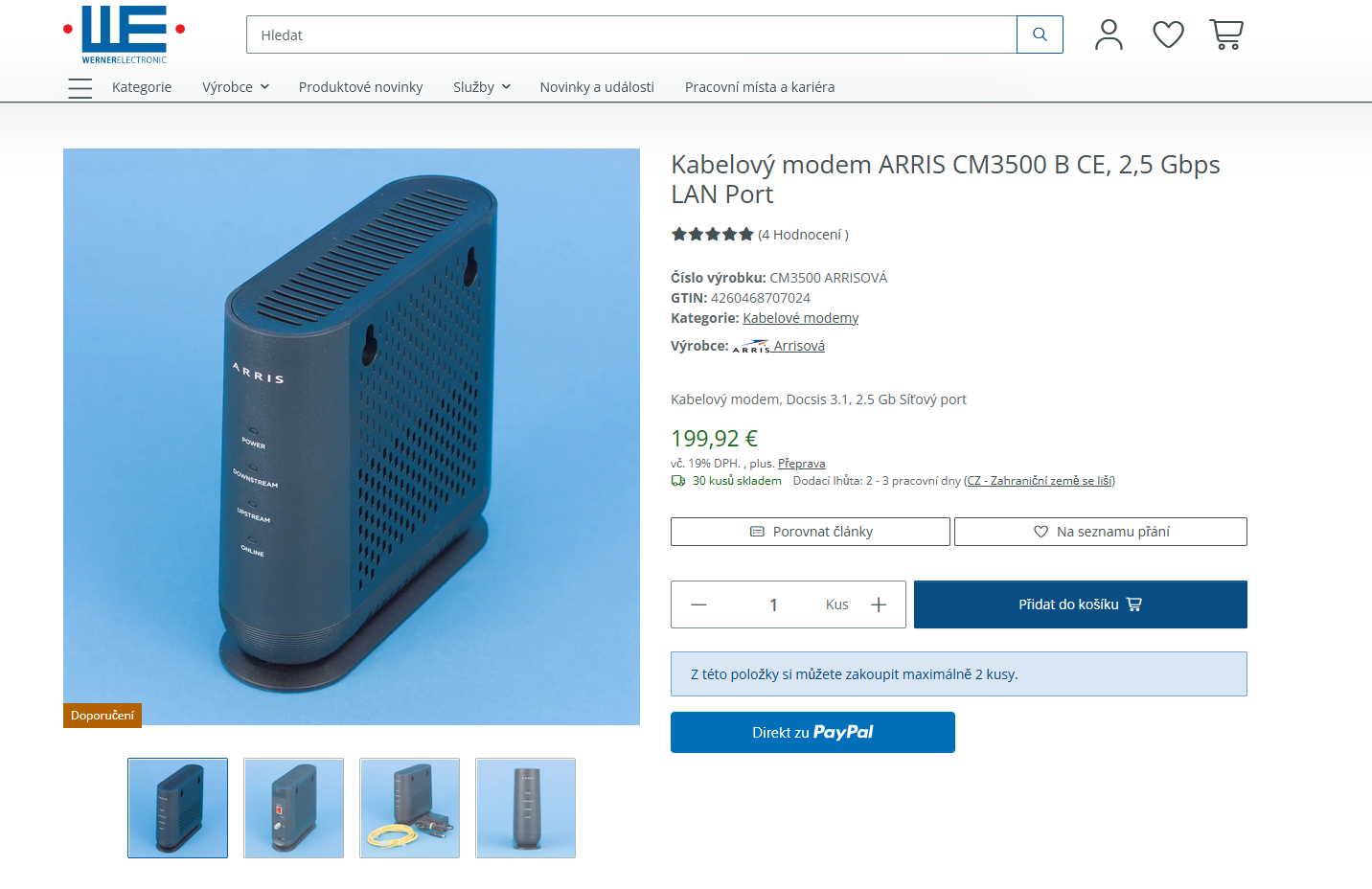1372x889 pixels.
Task: Decrease quantity with the minus icon
Action: point(698,604)
